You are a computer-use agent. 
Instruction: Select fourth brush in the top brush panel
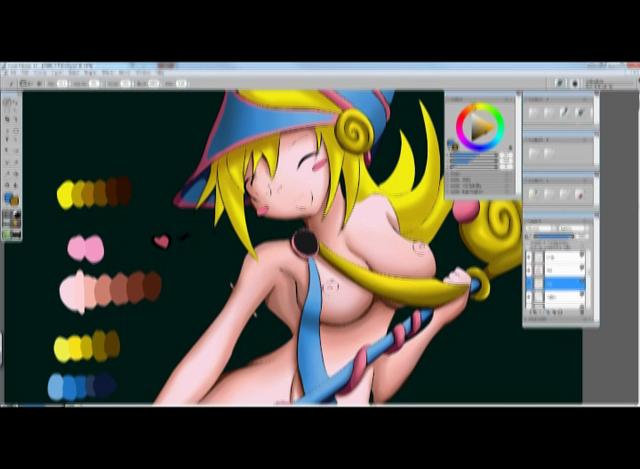580,113
